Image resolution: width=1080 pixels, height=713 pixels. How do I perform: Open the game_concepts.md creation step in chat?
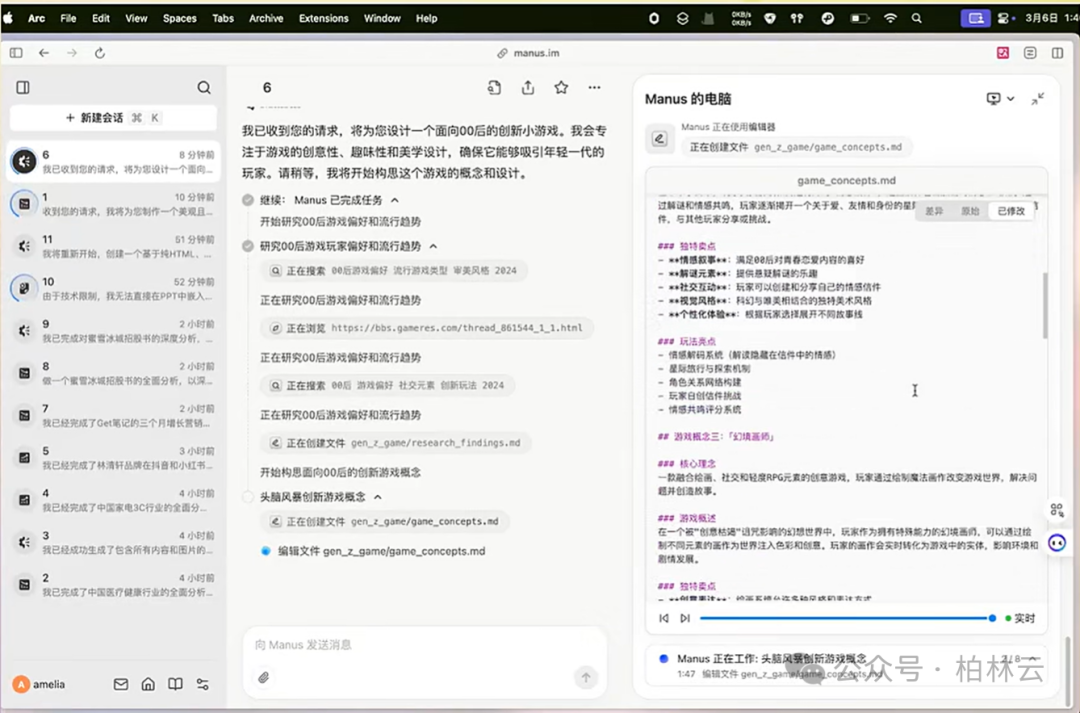pos(384,521)
